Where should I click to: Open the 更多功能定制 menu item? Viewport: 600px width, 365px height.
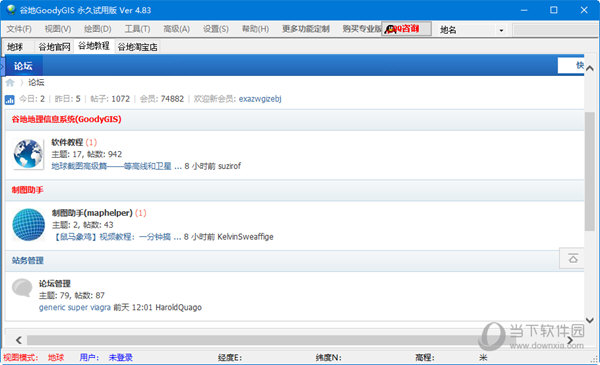click(306, 29)
